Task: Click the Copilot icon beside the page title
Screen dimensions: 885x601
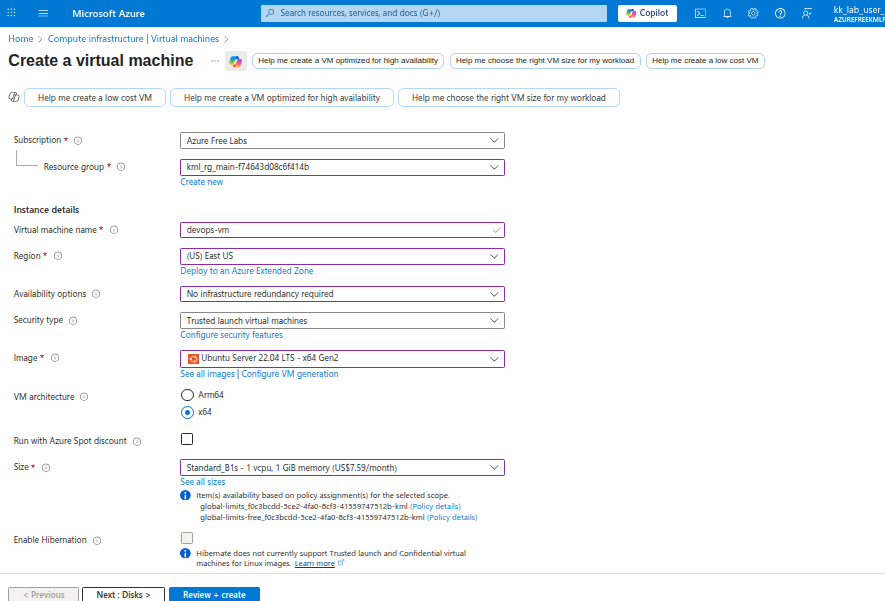Action: 235,61
